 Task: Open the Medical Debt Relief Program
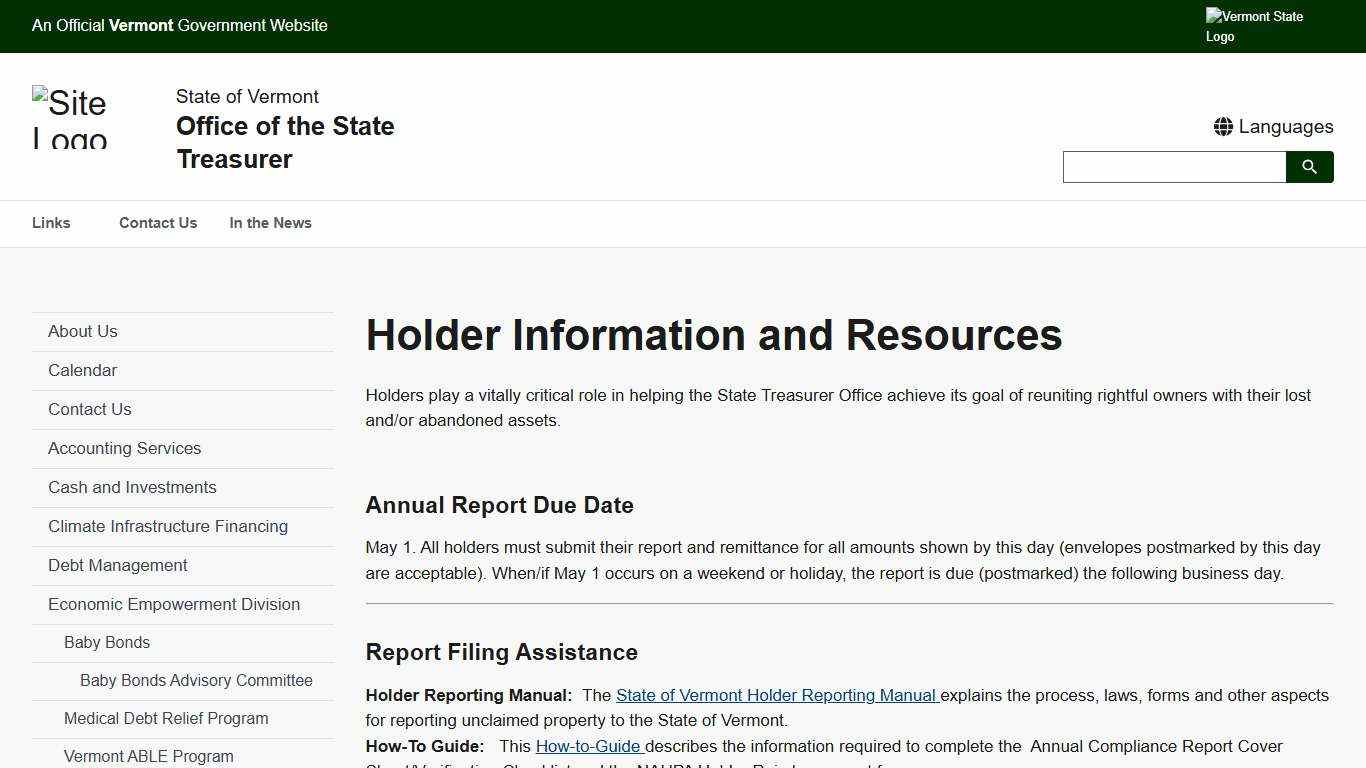166,718
